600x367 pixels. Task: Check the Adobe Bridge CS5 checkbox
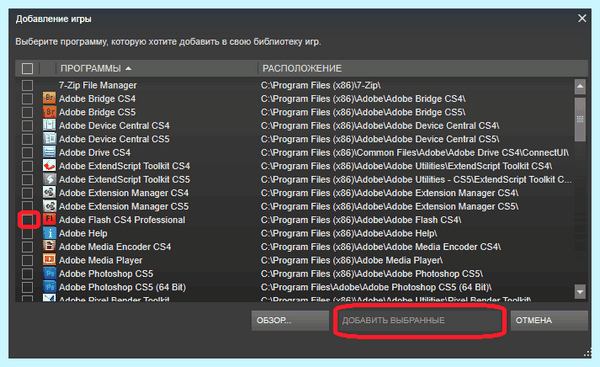tap(27, 112)
